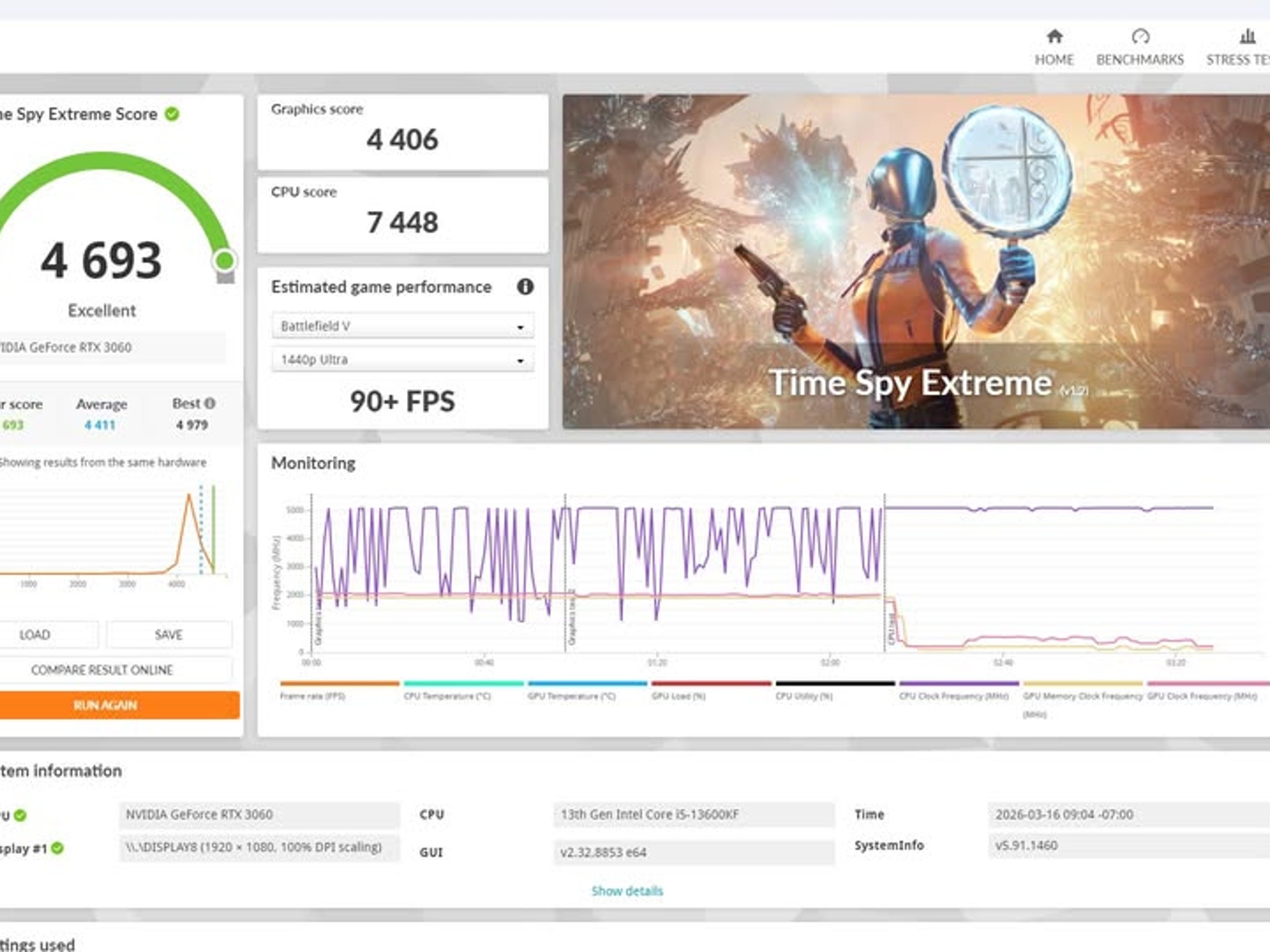Click the Time Spy Extreme banner image

[x=916, y=261]
